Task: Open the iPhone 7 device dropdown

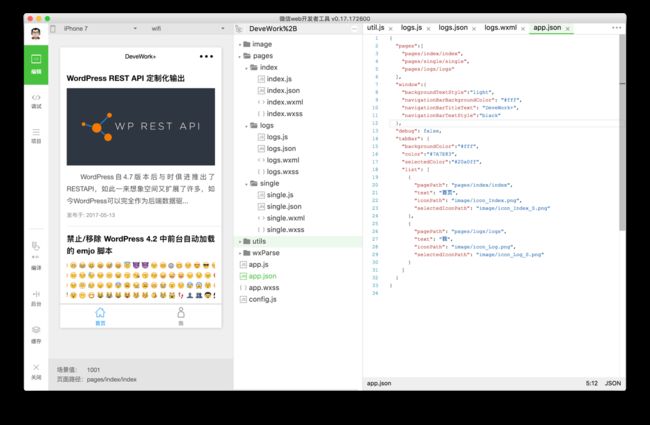Action: coord(100,29)
